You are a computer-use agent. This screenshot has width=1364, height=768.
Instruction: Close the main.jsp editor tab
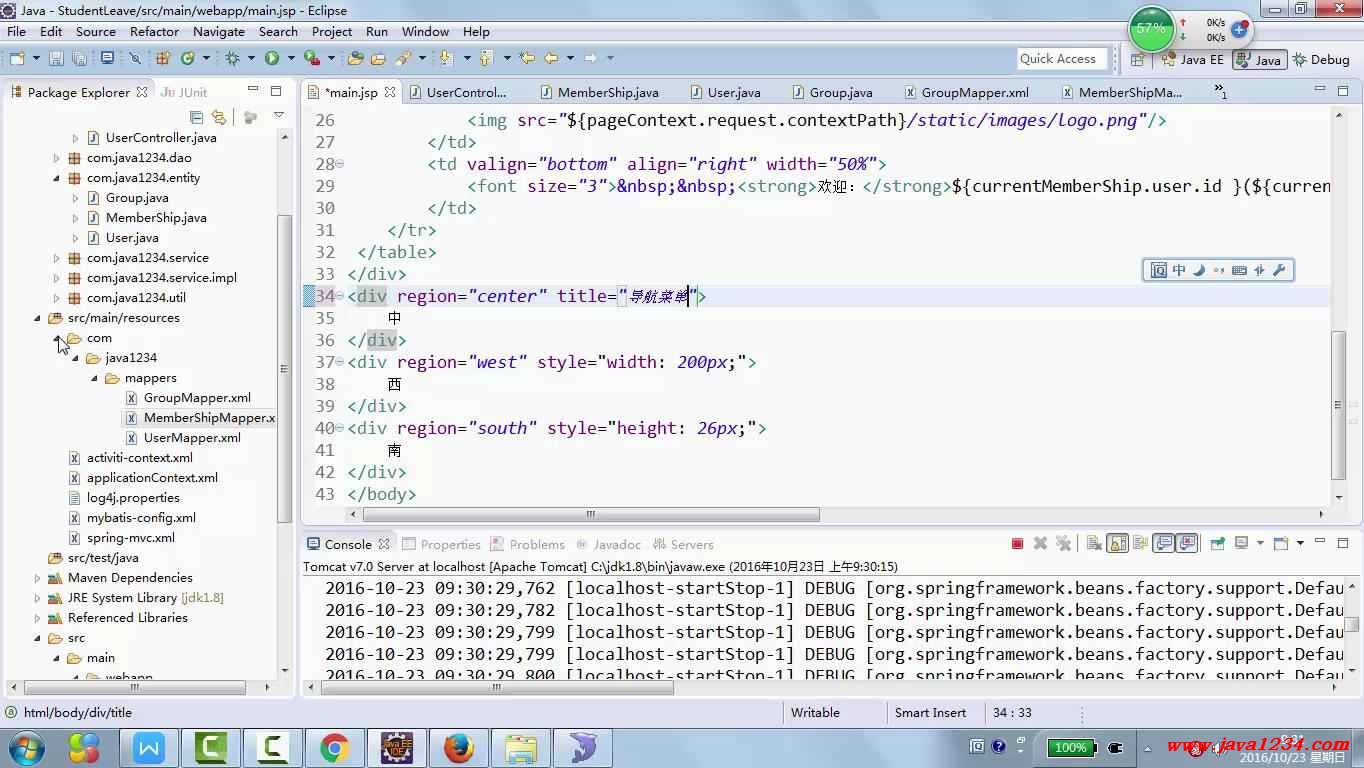coord(389,92)
